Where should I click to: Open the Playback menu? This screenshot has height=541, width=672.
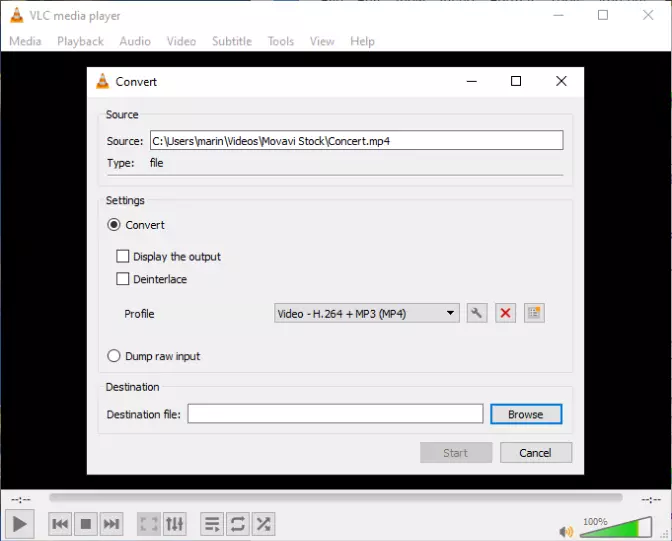click(81, 41)
